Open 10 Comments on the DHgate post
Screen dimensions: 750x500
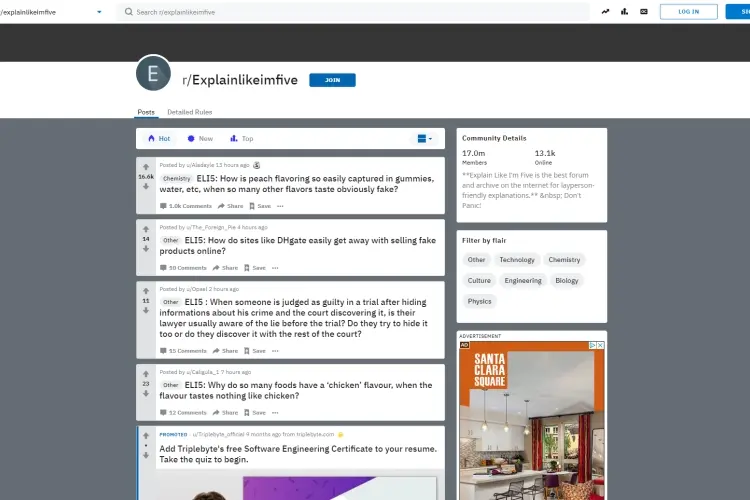(x=183, y=268)
